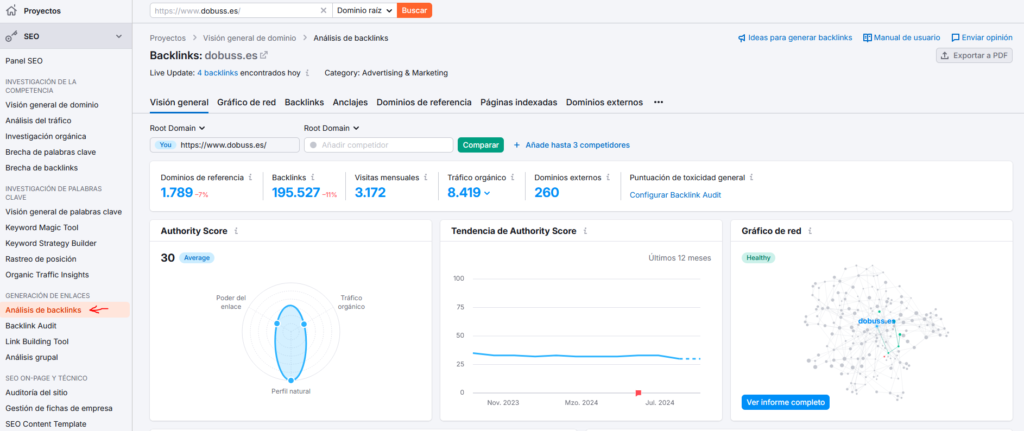Screen dimensions: 1024x431
Task: Switch to Páginas indexadas tab
Action: click(519, 103)
